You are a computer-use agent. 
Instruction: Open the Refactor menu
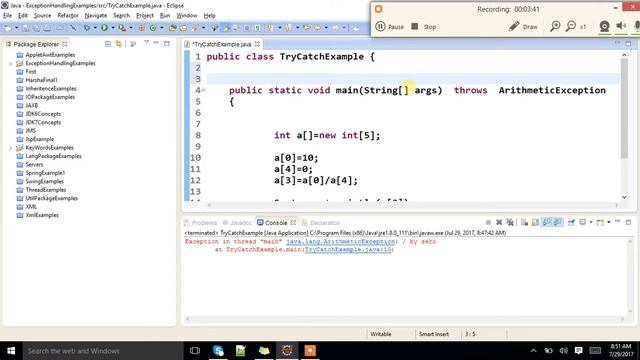[x=68, y=16]
